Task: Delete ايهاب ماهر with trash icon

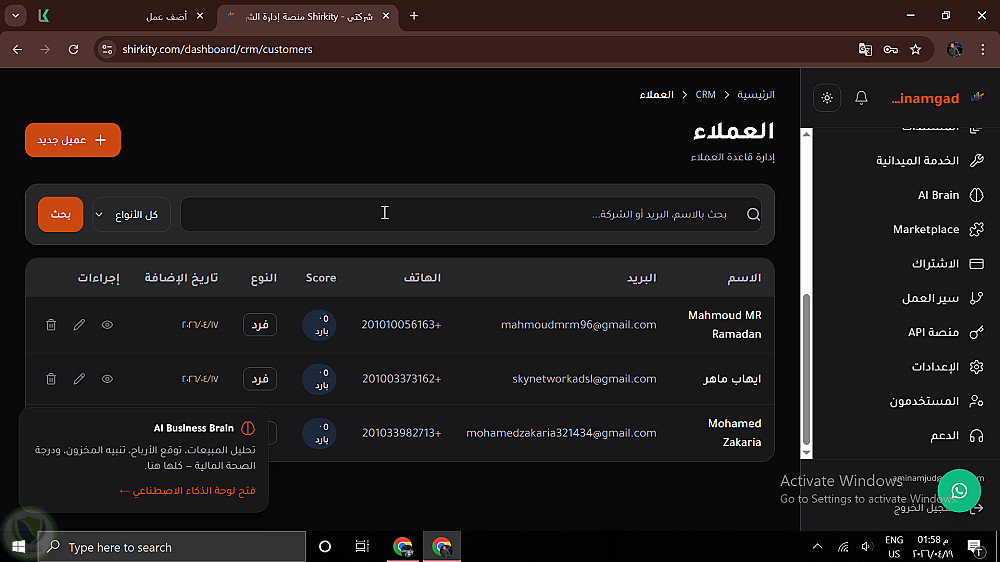Action: (51, 379)
